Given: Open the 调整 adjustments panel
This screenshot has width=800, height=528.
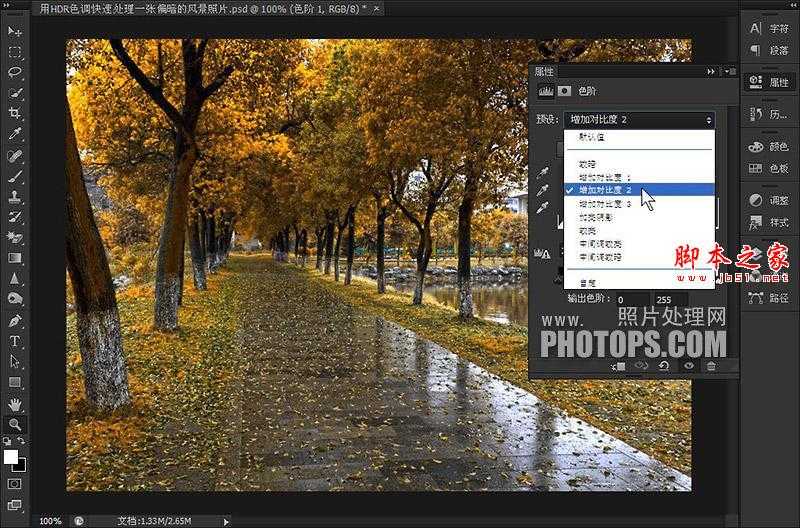Looking at the screenshot, I should 769,200.
